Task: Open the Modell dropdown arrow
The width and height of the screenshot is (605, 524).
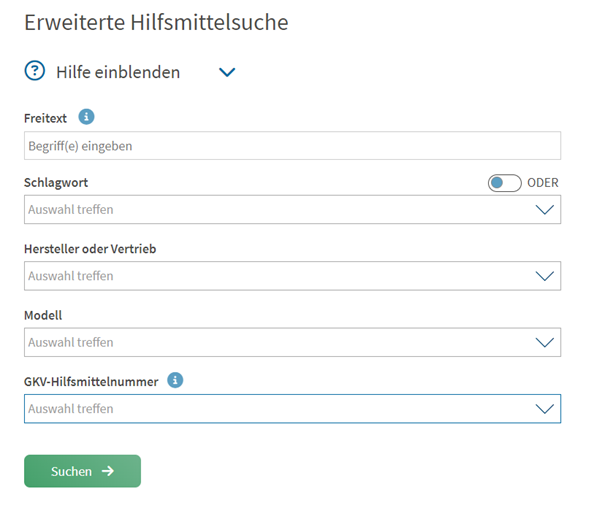Action: pos(544,342)
